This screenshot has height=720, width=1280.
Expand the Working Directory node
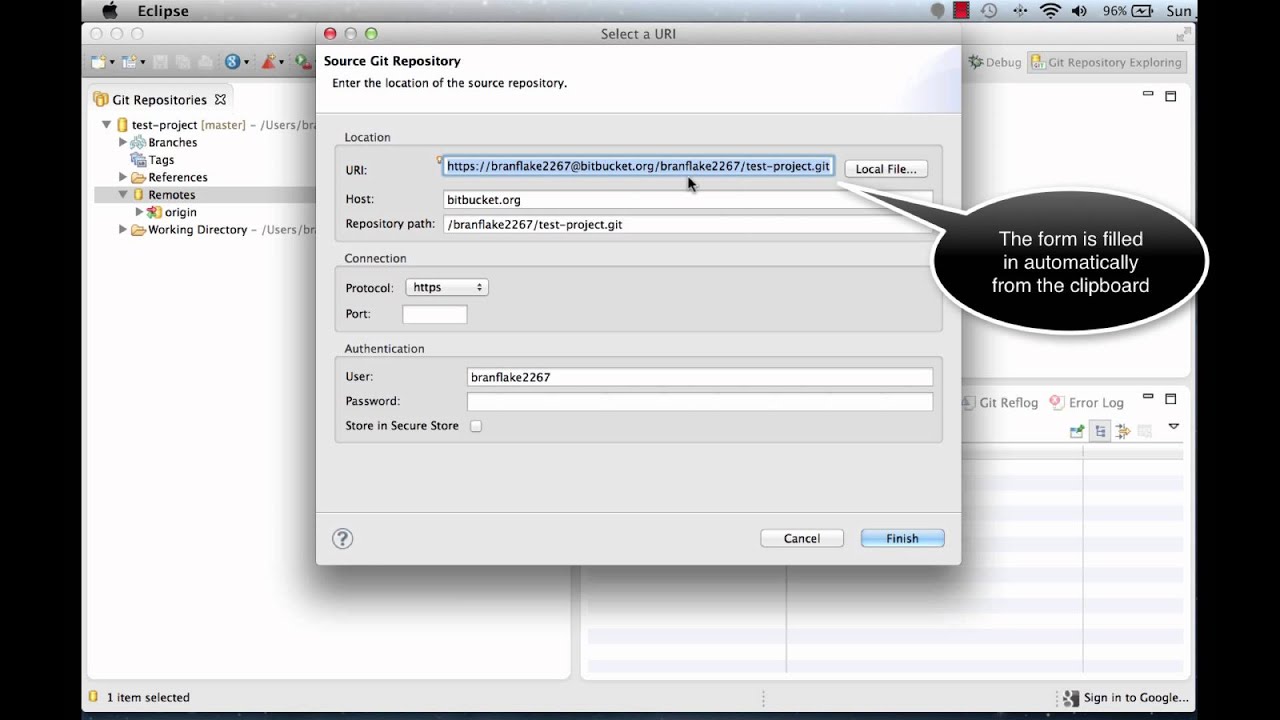tap(123, 230)
